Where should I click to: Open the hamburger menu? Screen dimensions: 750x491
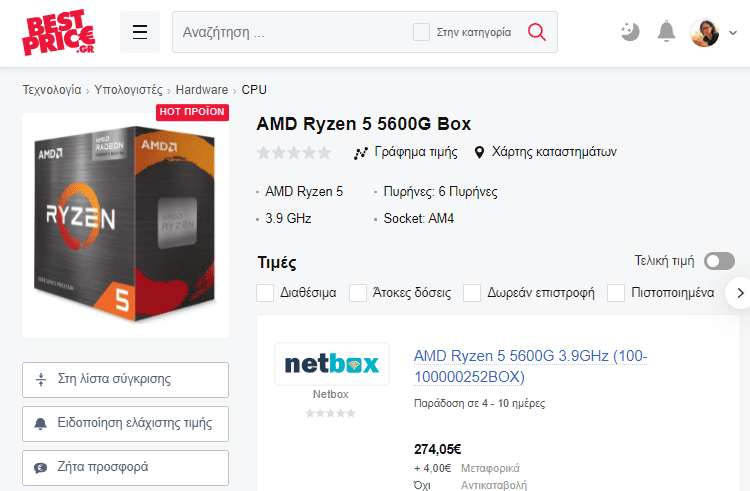tap(140, 32)
